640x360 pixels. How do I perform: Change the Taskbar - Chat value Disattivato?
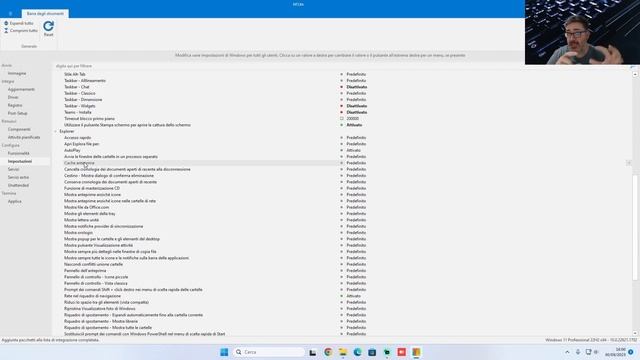pyautogui.click(x=357, y=87)
